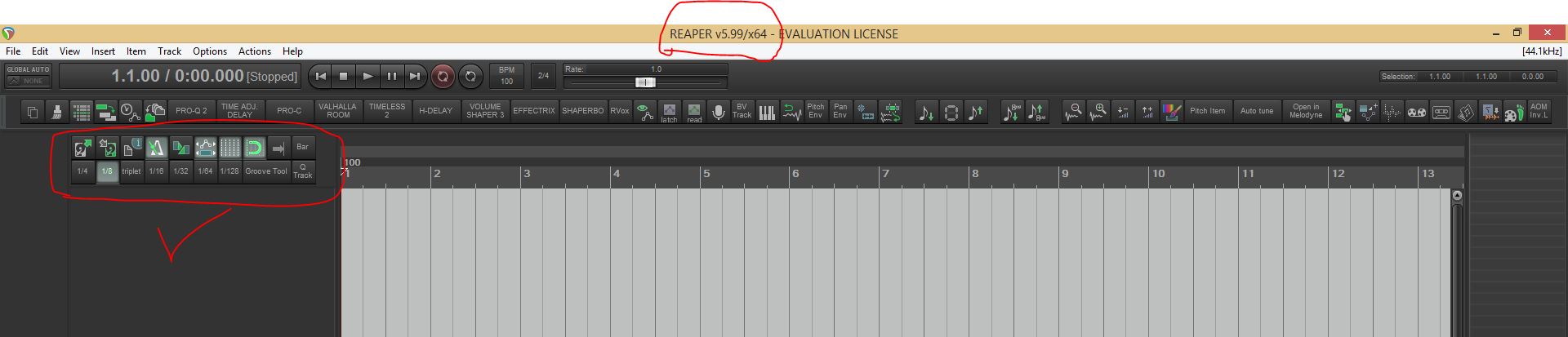Click the microphone toolbar icon
The width and height of the screenshot is (1568, 337).
click(x=718, y=111)
